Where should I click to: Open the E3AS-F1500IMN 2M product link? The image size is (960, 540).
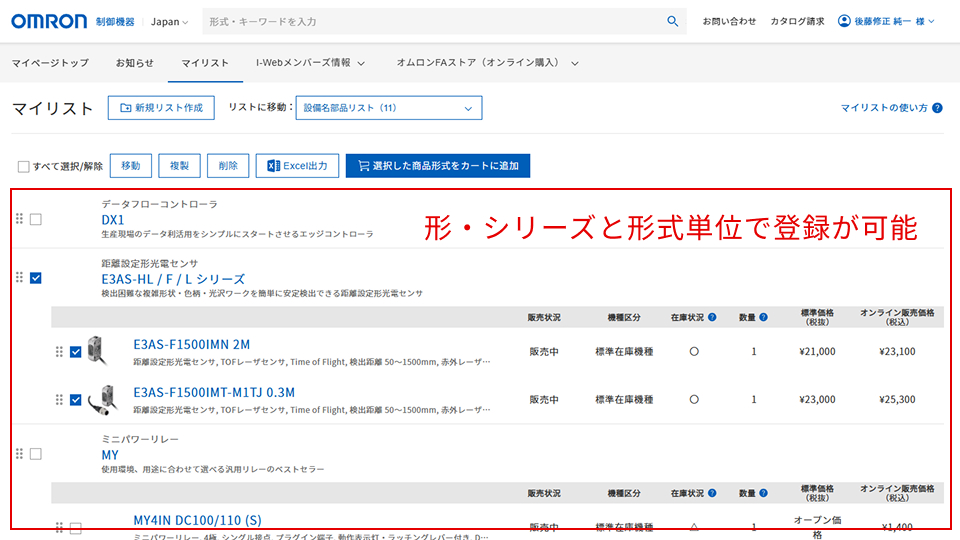(x=192, y=344)
